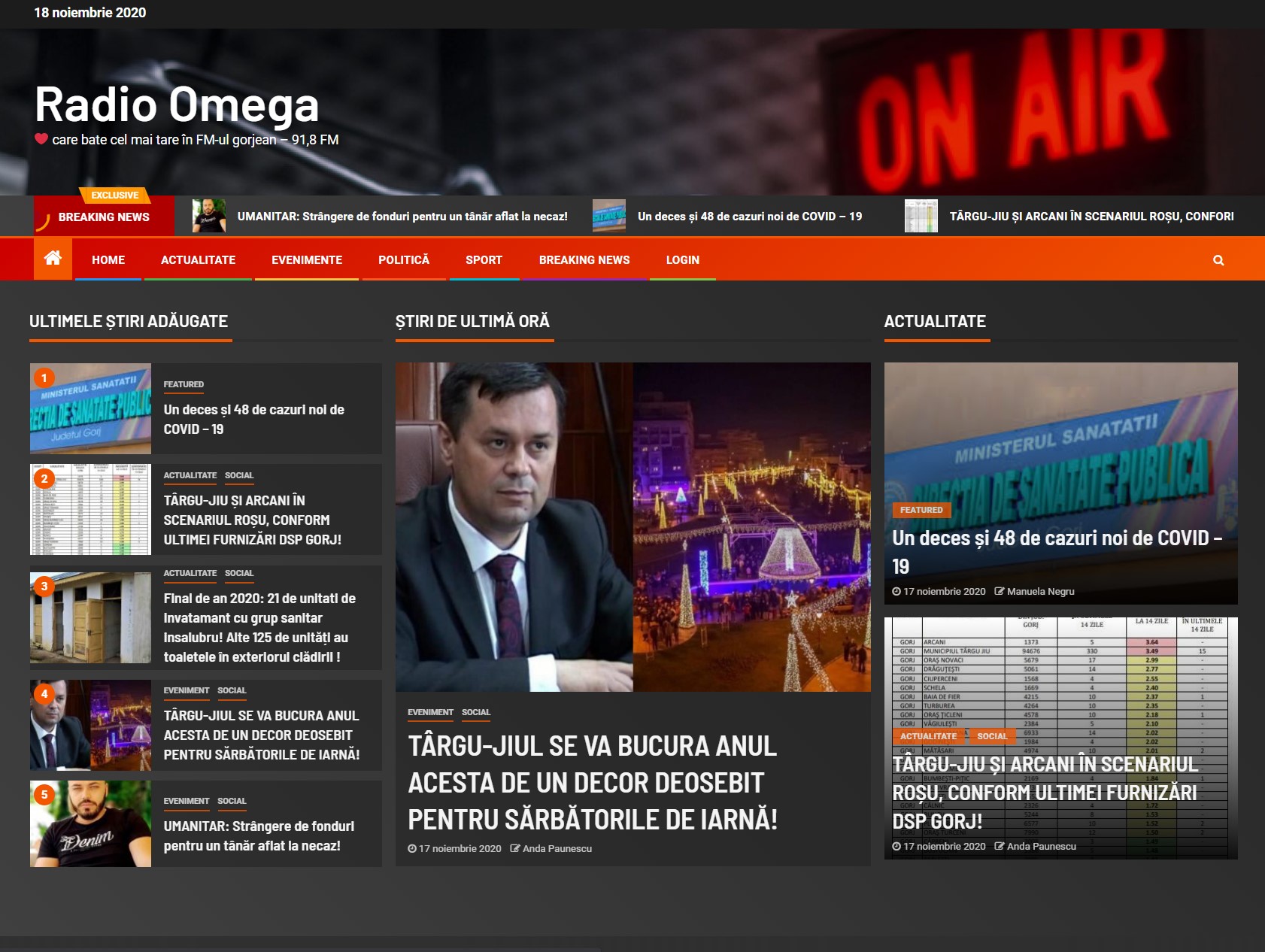1265x952 pixels.
Task: Click SOCIAL tag under central featured image
Action: pos(476,712)
